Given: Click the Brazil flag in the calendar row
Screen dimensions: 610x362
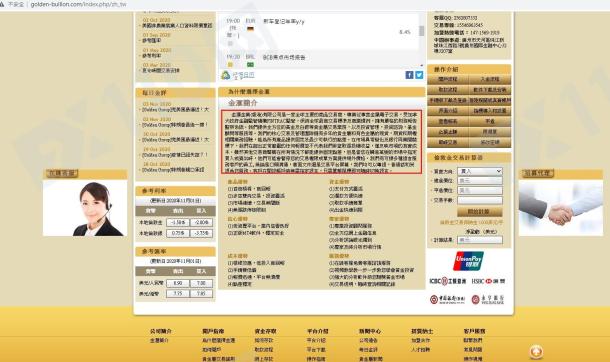Looking at the screenshot, I should tap(250, 65).
